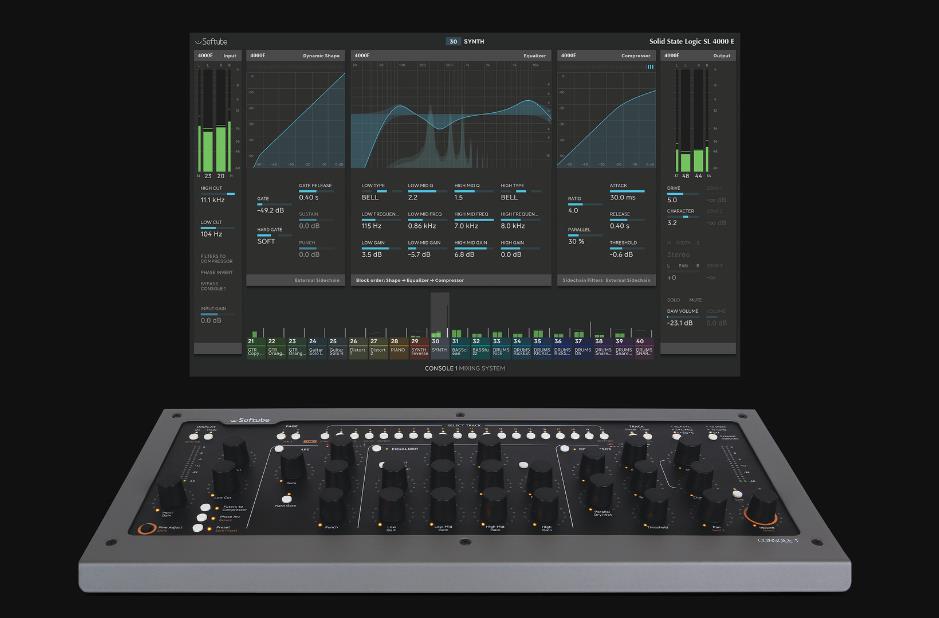Adjust the Attack 30.0 ms slider

(627, 191)
